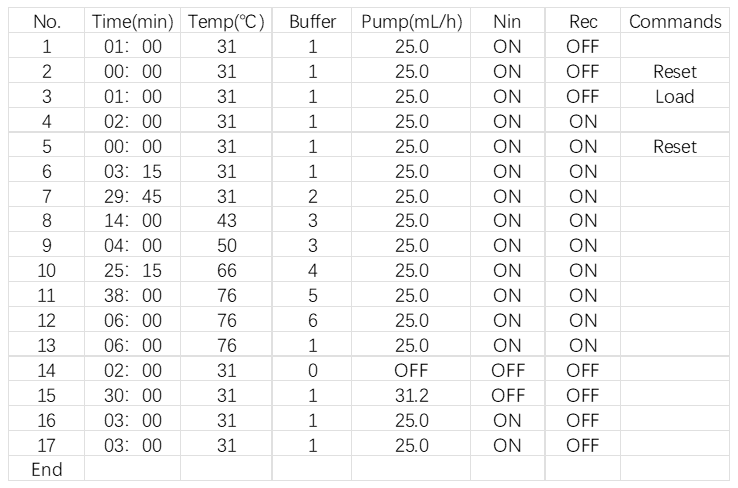Edit the temperature 43 cell in row 8
Screen dimensions: 738x488
pyautogui.click(x=226, y=220)
